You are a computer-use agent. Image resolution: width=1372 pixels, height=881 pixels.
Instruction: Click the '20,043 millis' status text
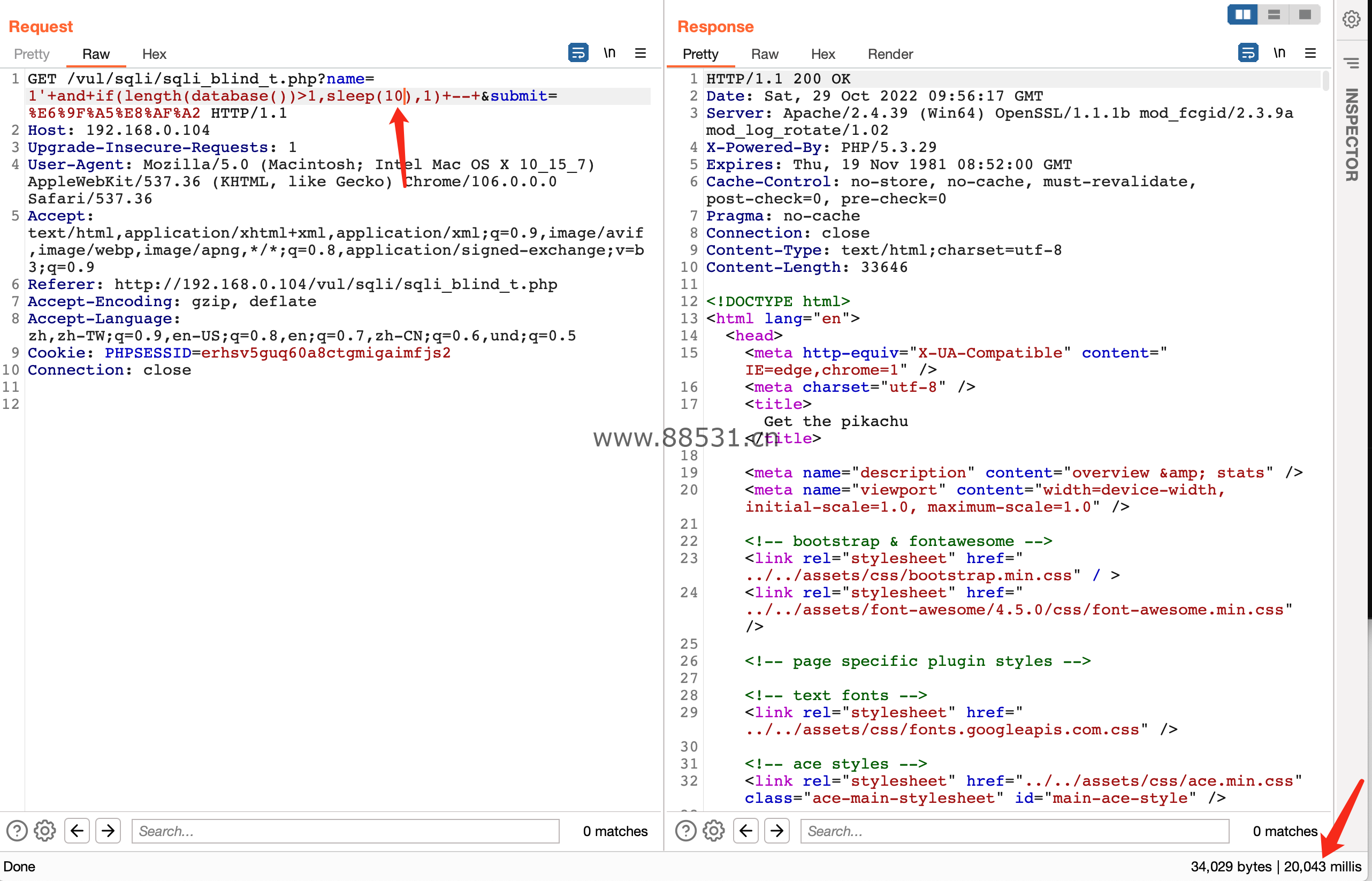coord(1322,866)
